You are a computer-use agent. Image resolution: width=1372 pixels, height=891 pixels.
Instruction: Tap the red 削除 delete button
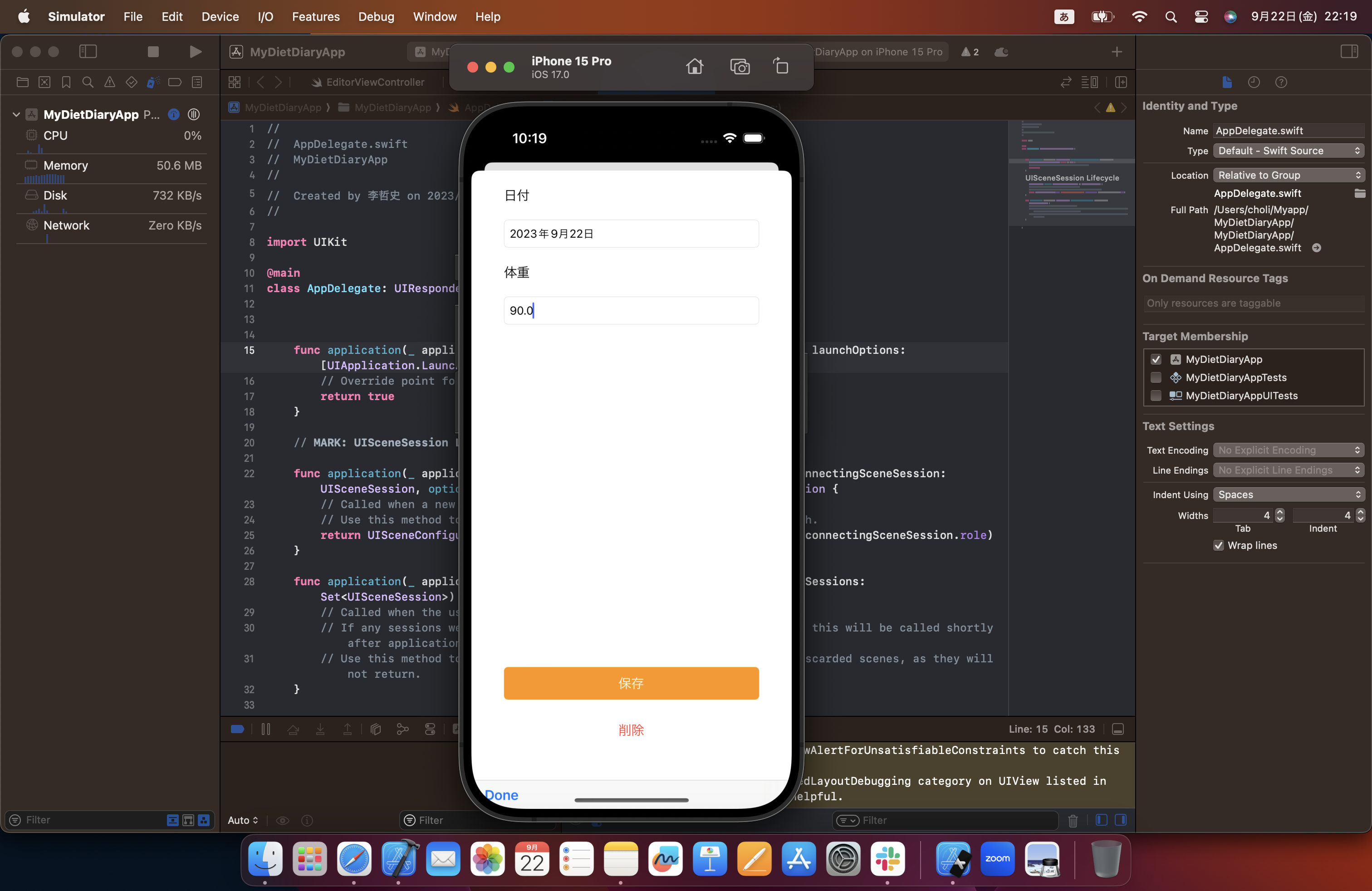click(631, 730)
